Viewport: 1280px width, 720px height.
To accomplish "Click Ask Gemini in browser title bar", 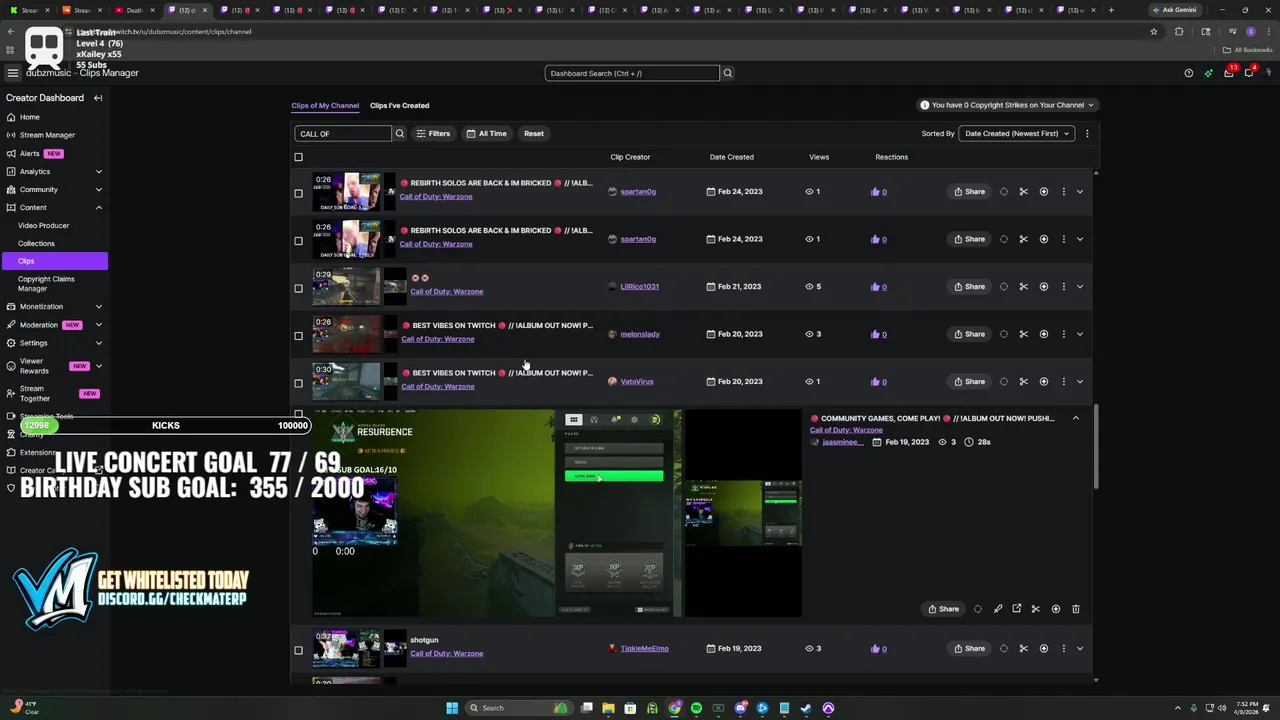I will (1174, 10).
